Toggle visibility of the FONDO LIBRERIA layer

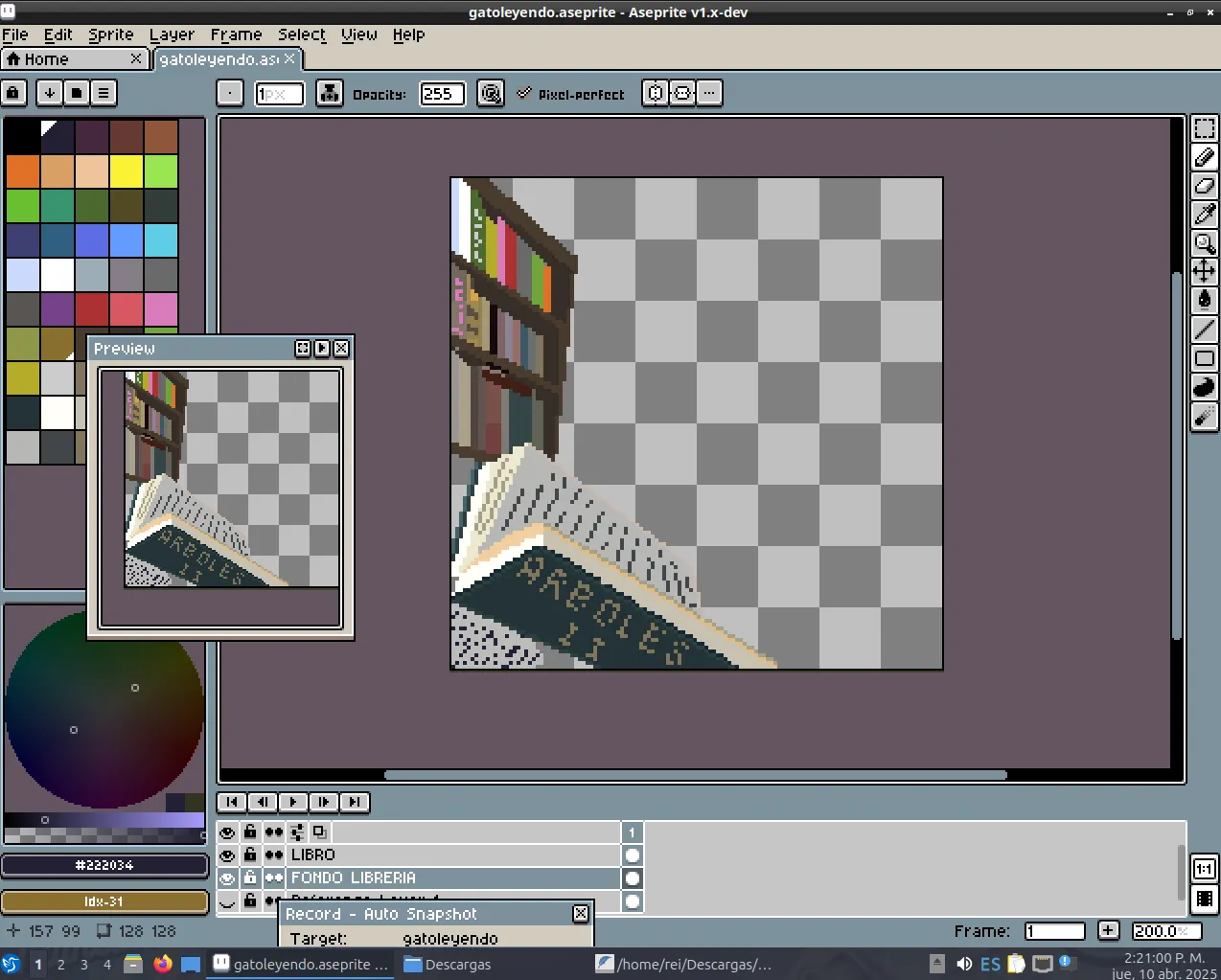pos(227,878)
